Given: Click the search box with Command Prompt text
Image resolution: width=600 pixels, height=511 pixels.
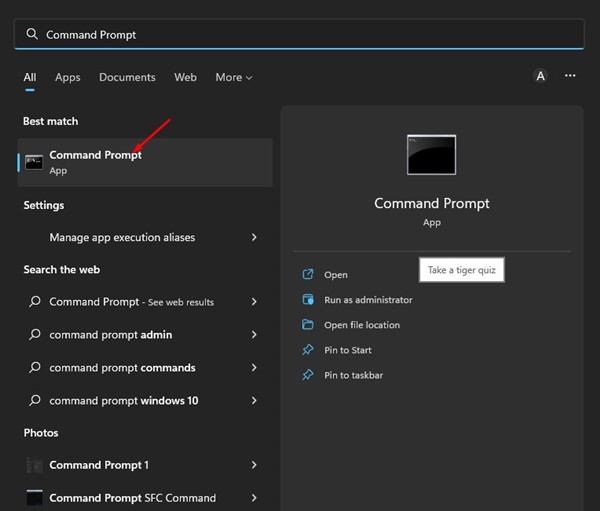Looking at the screenshot, I should pos(299,34).
